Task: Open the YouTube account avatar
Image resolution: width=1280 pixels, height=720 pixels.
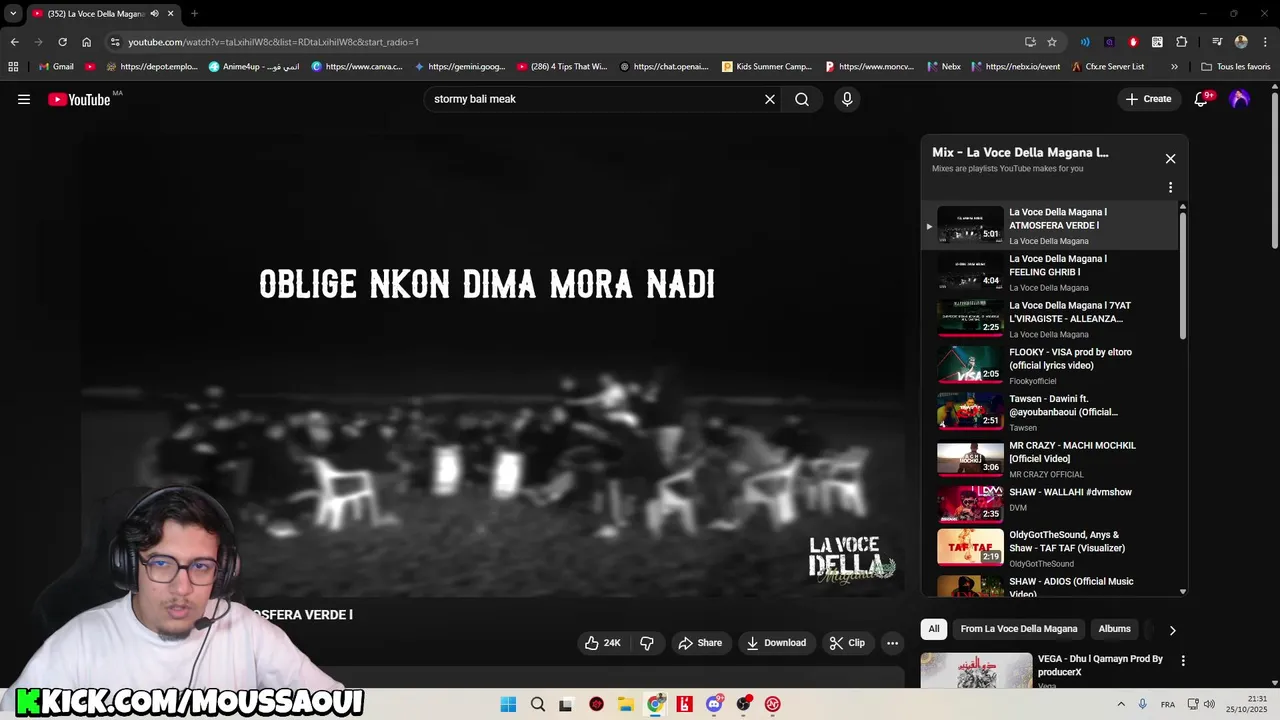Action: pyautogui.click(x=1240, y=99)
